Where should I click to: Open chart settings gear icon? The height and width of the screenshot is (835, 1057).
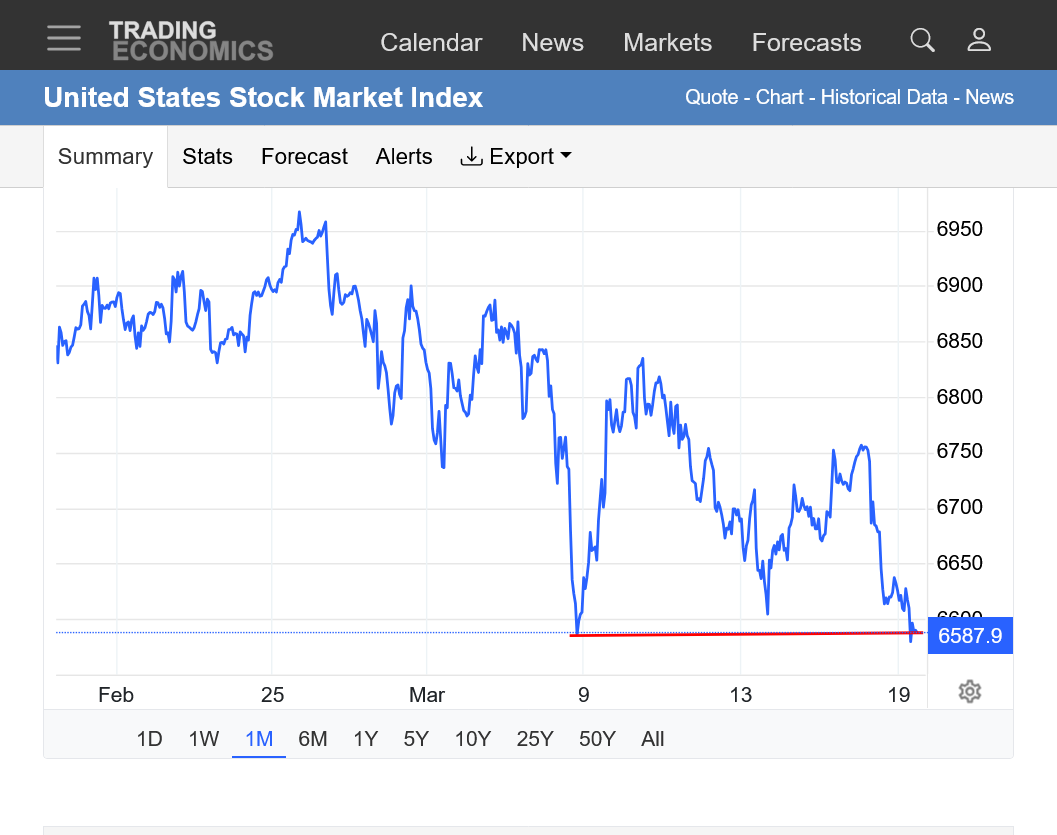pos(968,691)
